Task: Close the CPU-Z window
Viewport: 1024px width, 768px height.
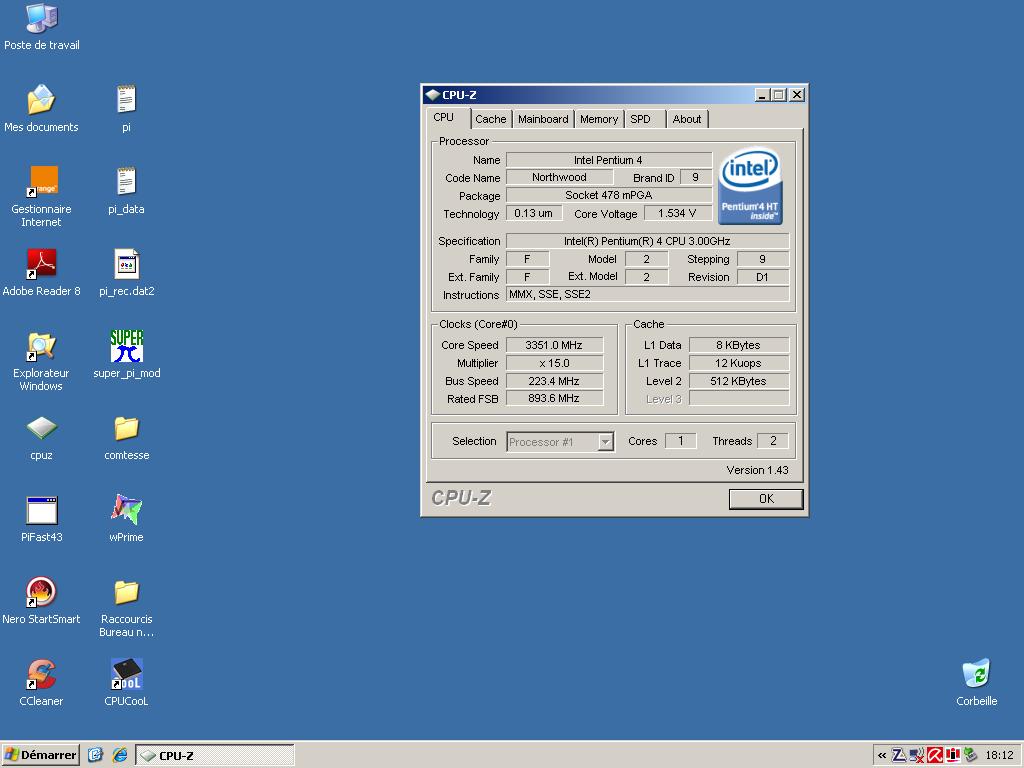Action: [797, 95]
